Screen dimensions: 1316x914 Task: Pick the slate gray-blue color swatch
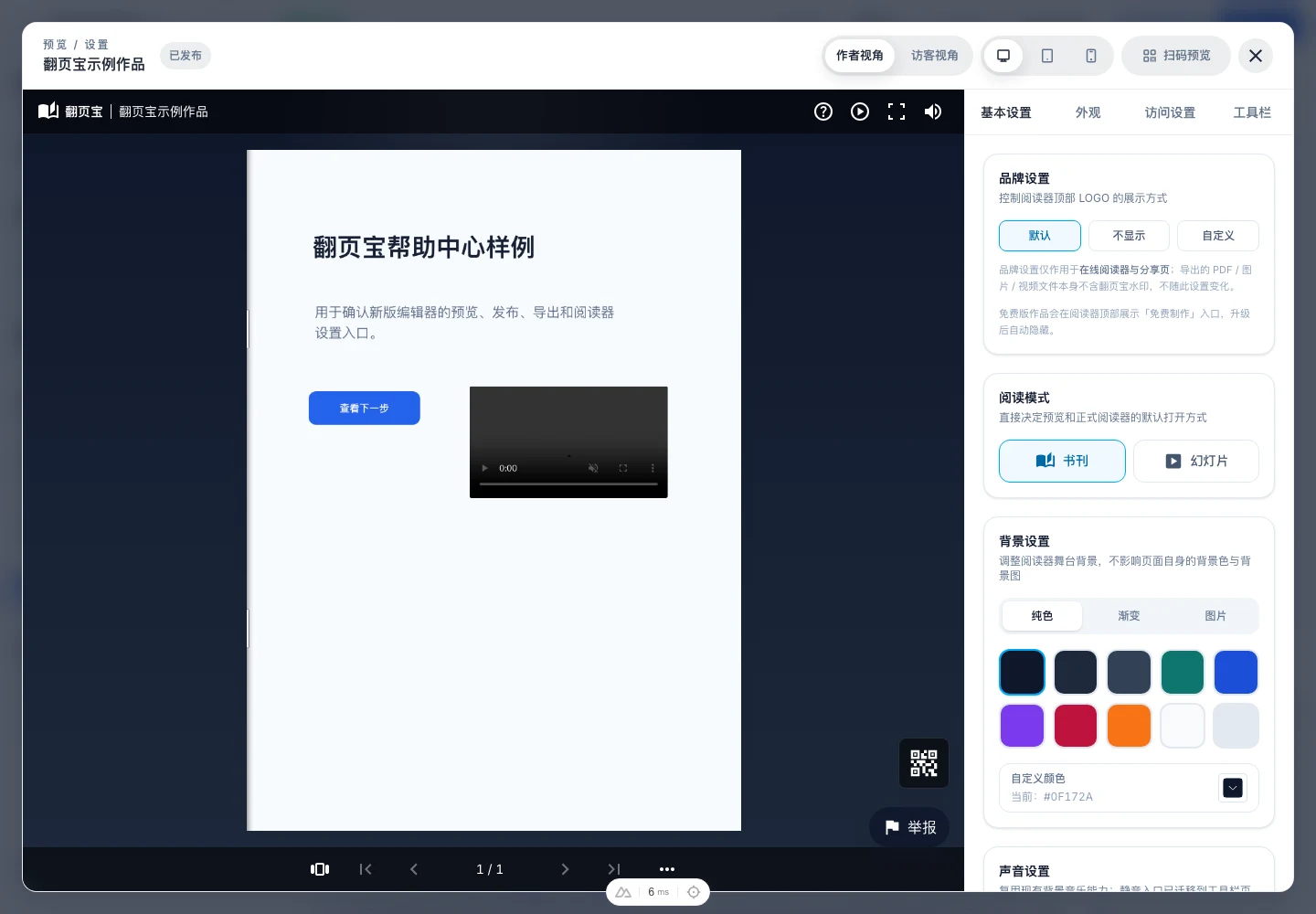(x=1129, y=673)
